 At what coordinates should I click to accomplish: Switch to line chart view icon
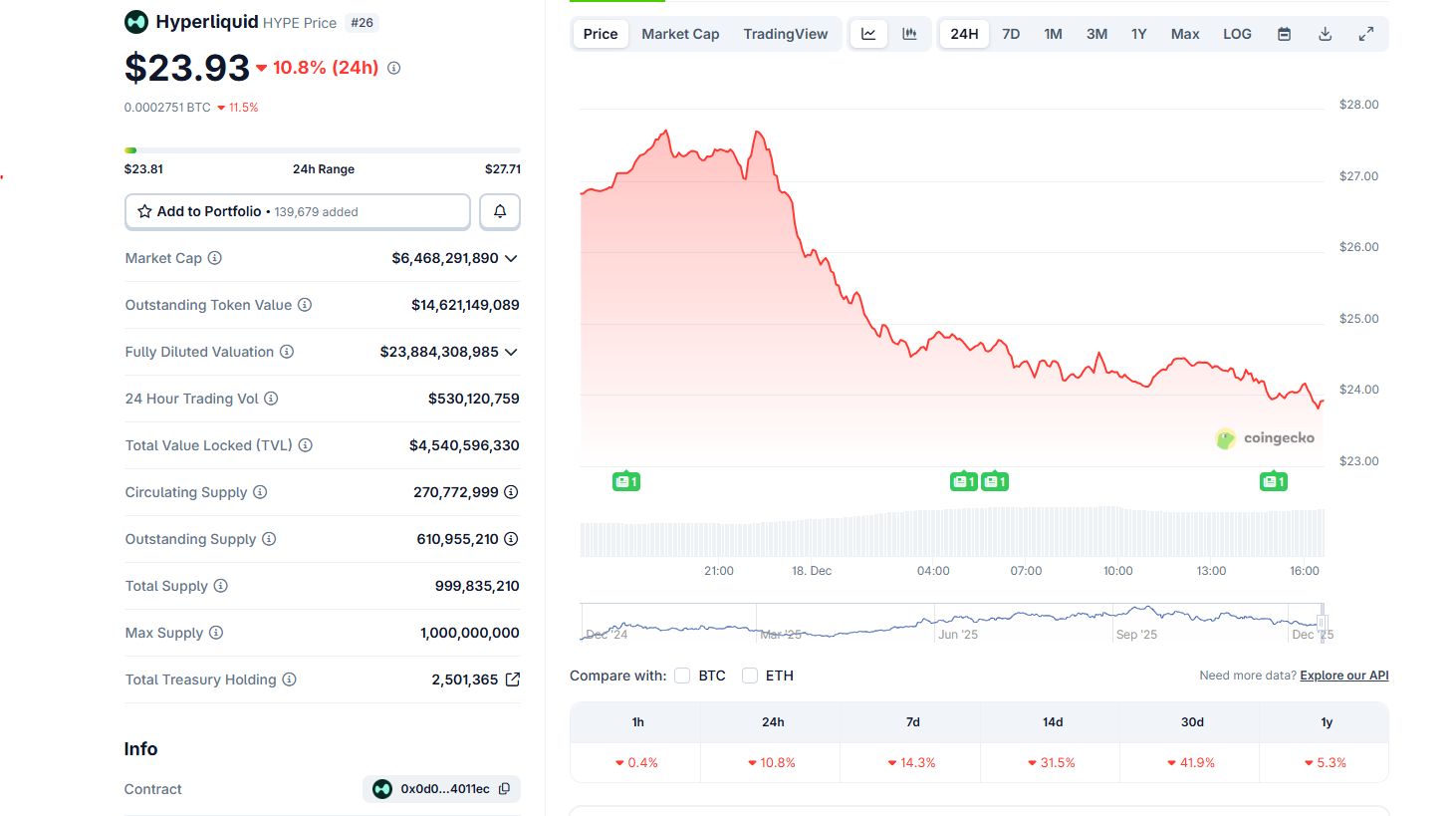(868, 34)
